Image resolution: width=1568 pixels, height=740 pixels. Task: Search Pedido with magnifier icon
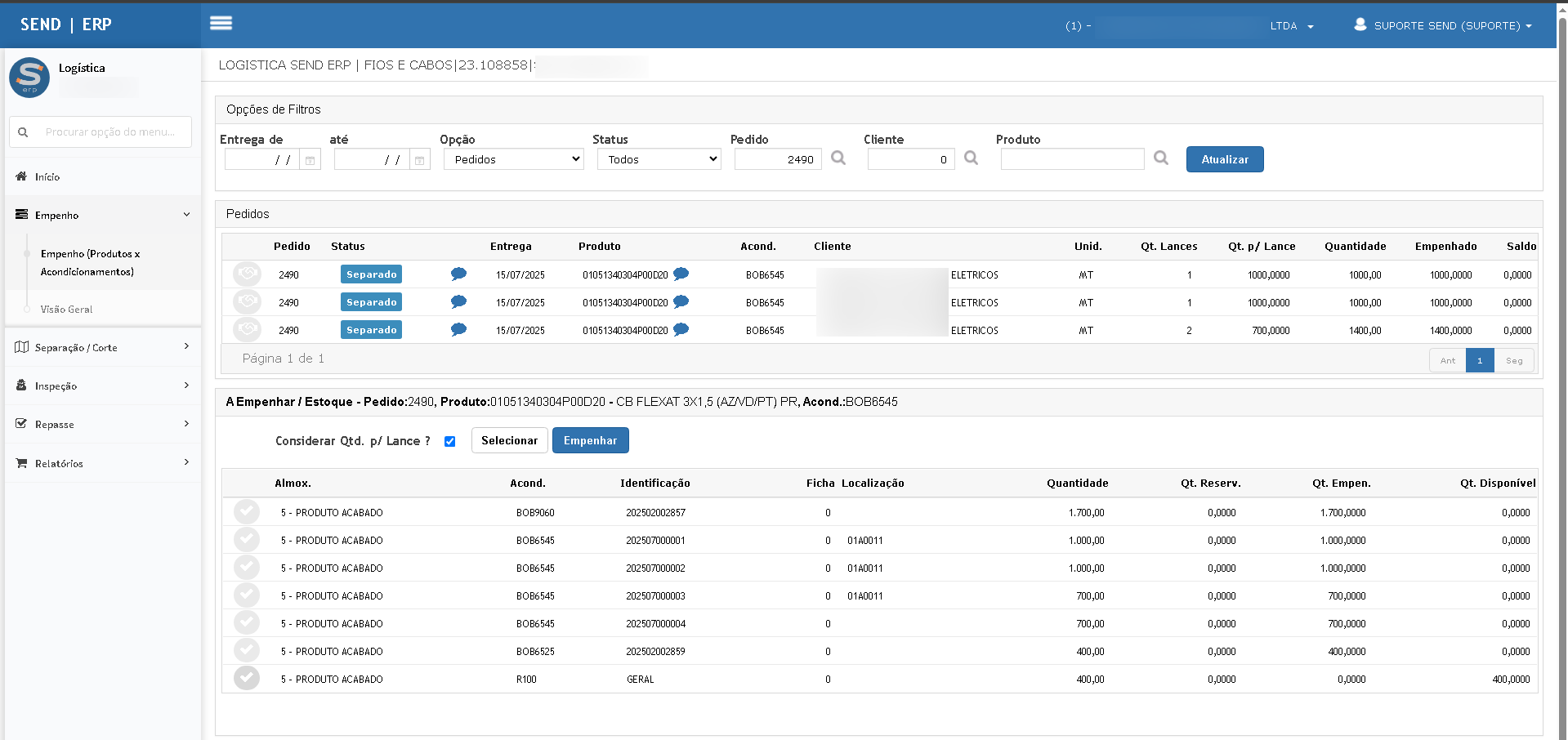pos(838,158)
